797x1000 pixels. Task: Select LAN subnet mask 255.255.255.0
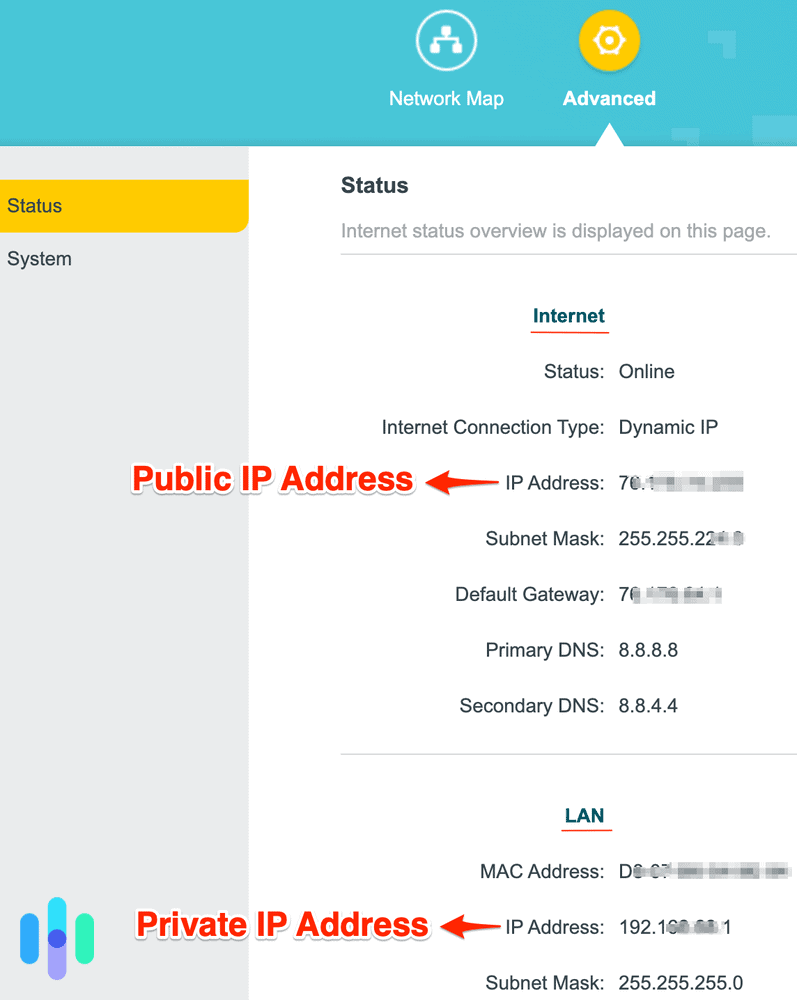[x=680, y=983]
